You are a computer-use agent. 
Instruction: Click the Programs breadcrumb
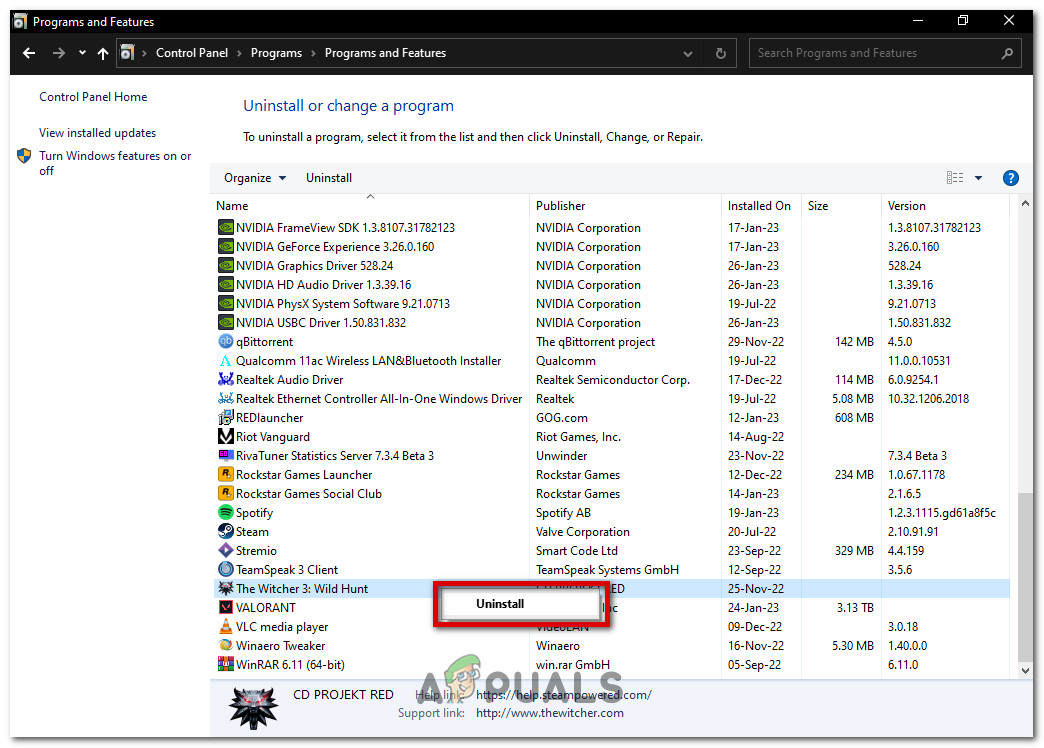276,53
